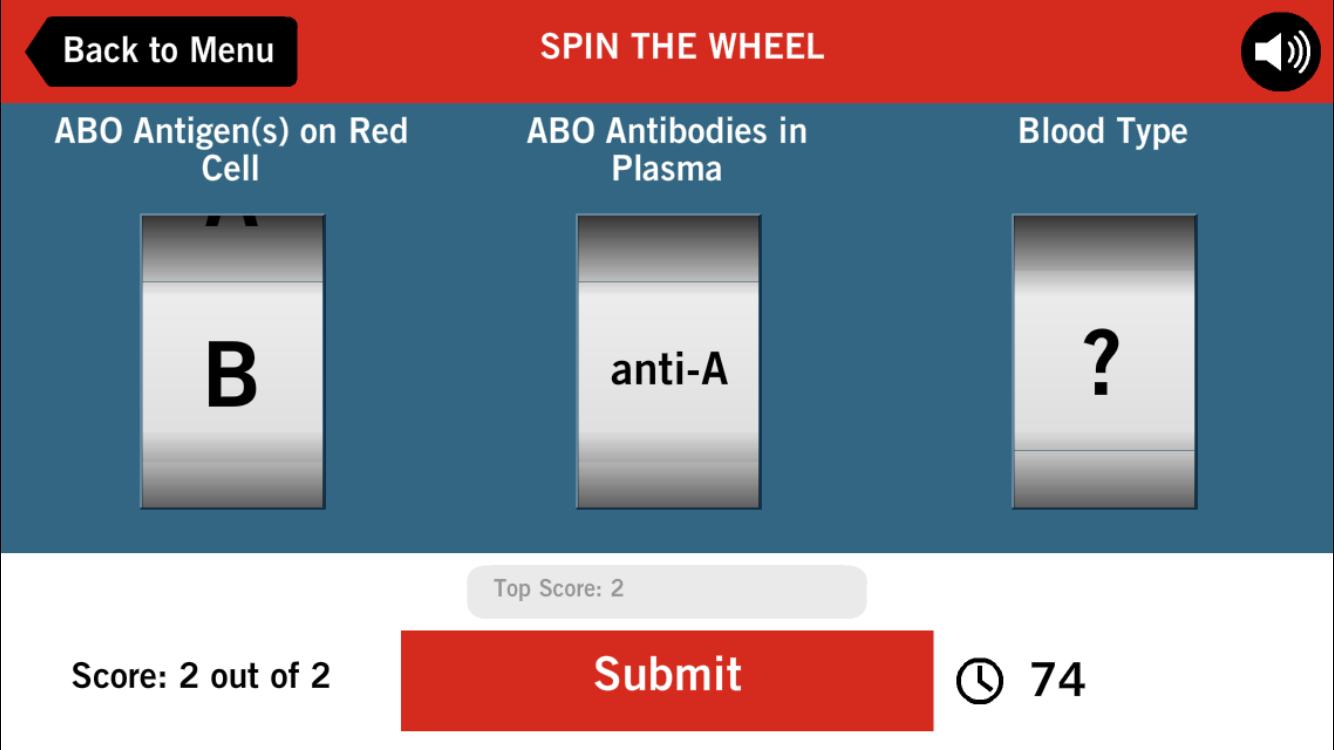Click the 74 seconds countdown number
This screenshot has width=1334, height=750.
(1057, 680)
